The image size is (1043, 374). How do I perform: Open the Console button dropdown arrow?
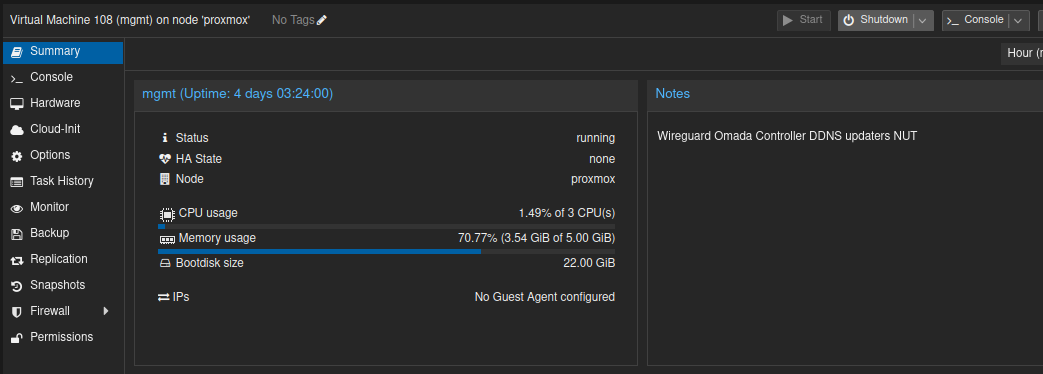1018,21
